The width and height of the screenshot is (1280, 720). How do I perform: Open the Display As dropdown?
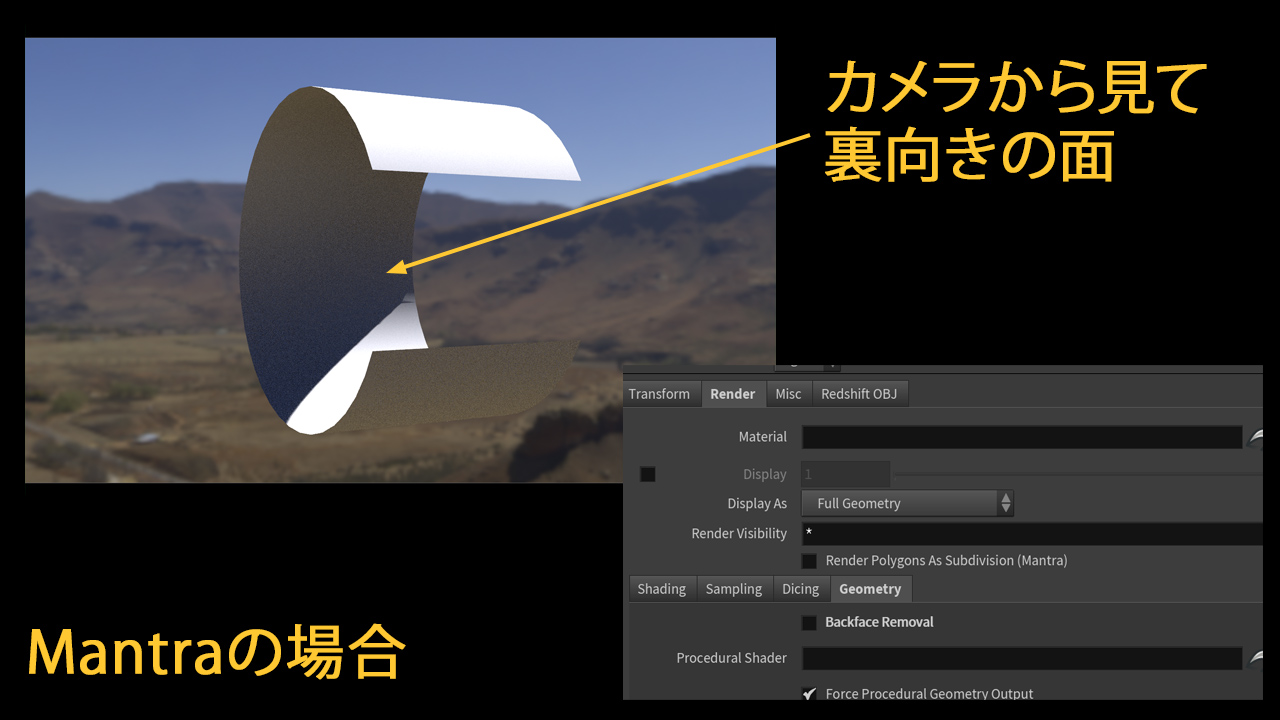tap(907, 504)
